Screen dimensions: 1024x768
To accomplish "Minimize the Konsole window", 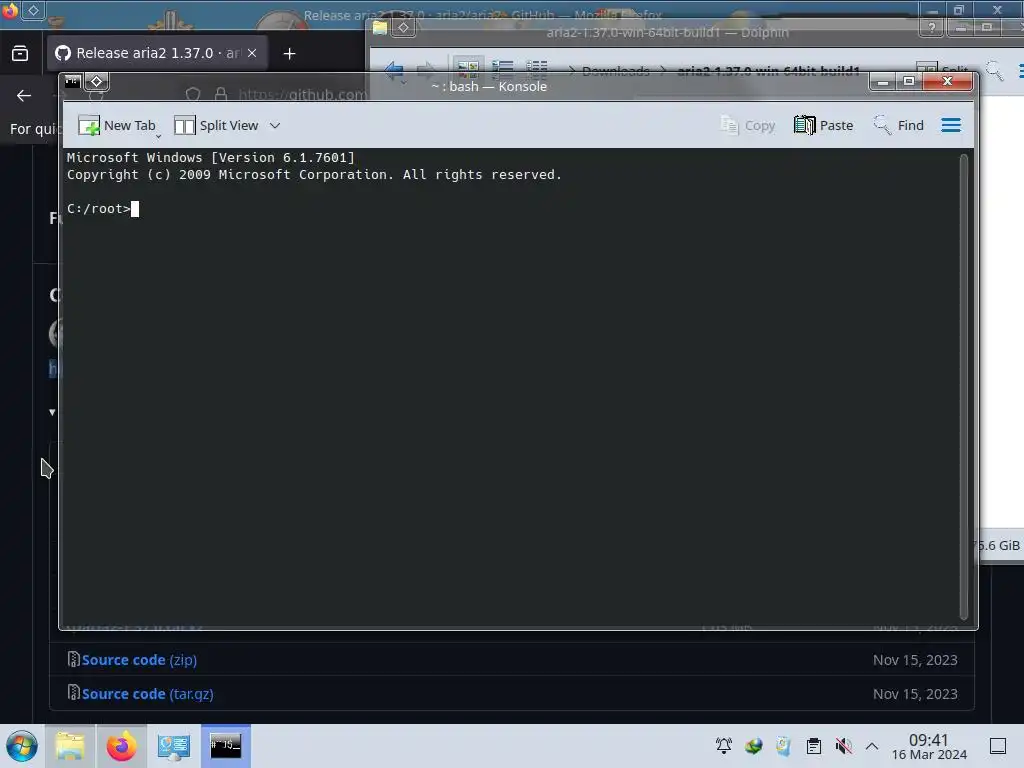I will (x=882, y=82).
